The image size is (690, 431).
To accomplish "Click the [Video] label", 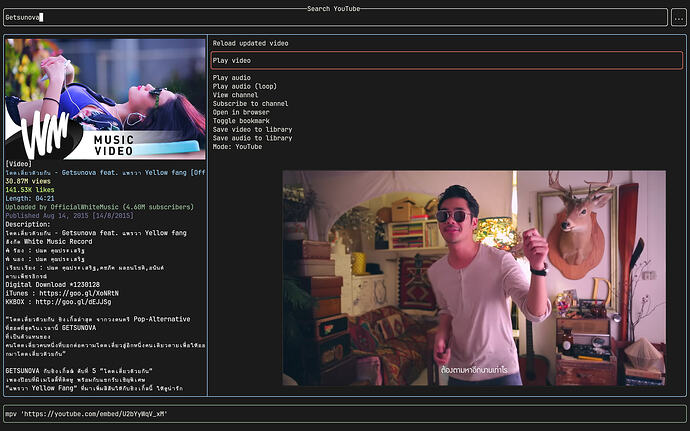I will coord(18,164).
